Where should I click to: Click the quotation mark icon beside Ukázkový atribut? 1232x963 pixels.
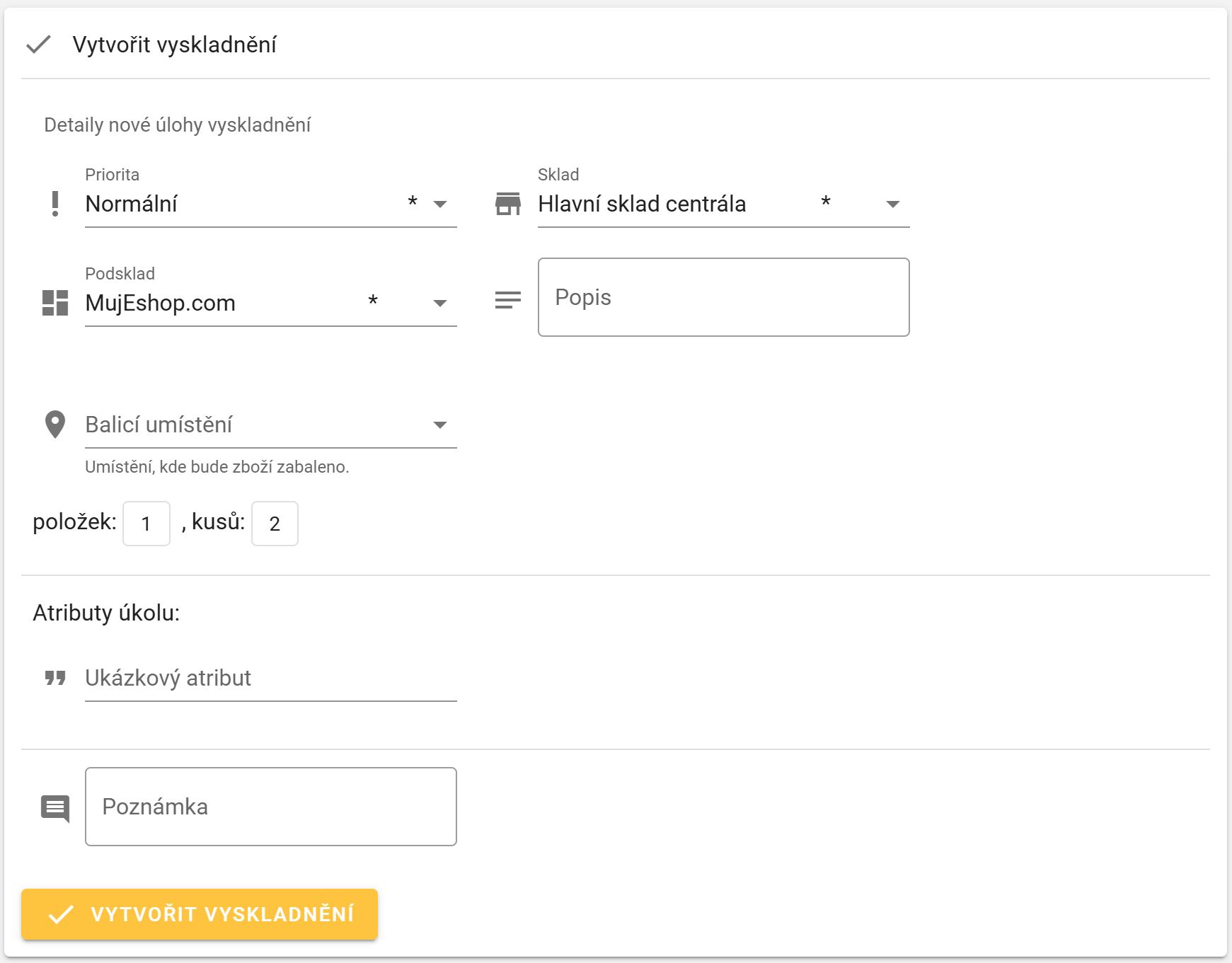(x=55, y=678)
